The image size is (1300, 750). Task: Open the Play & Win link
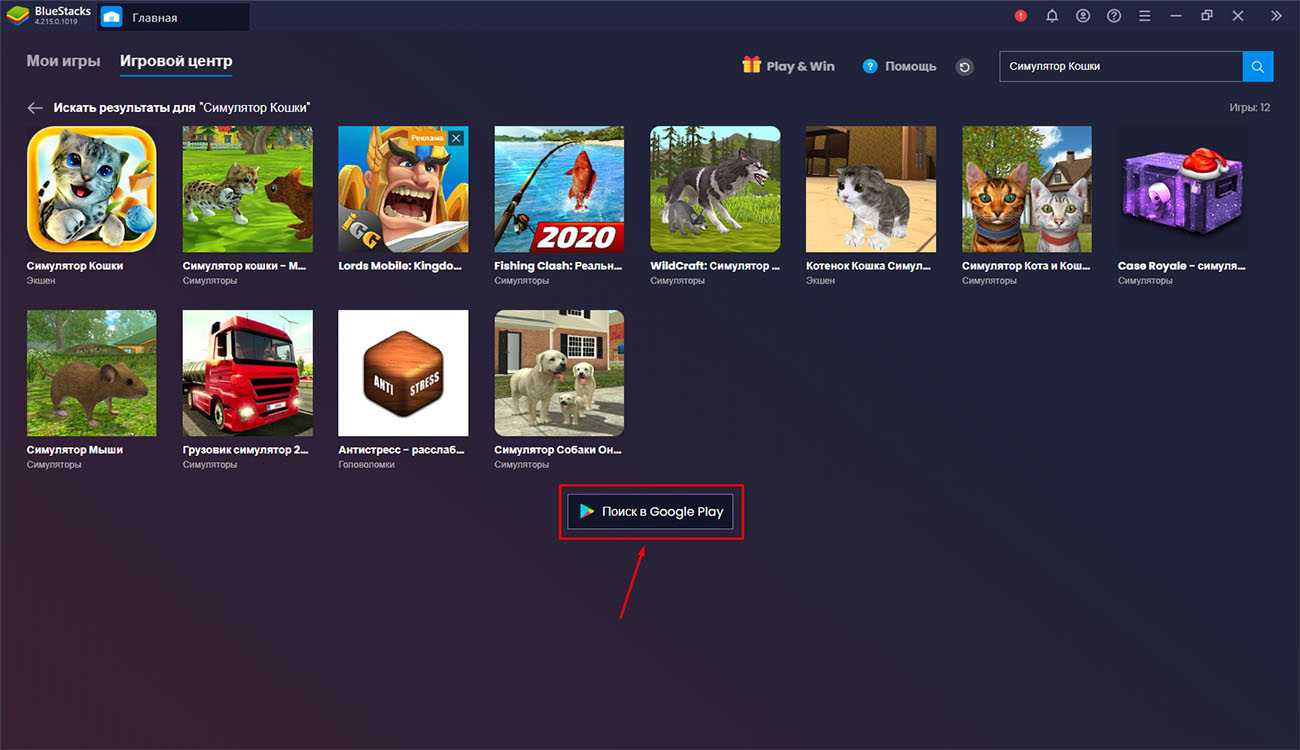pyautogui.click(x=788, y=66)
